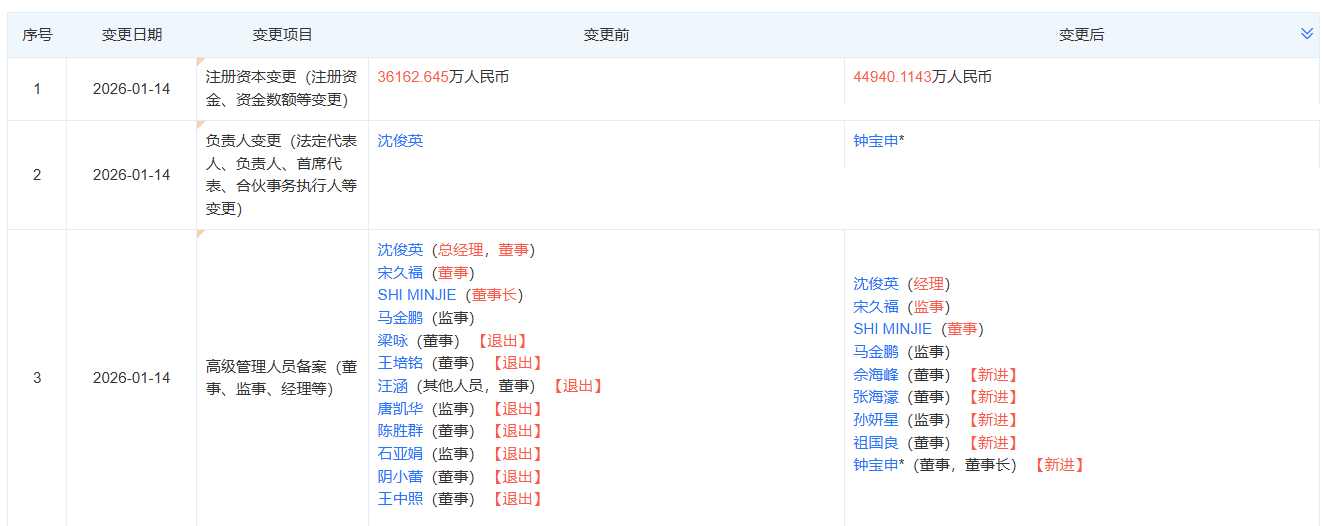1323x526 pixels.
Task: Click the orange corner marker on 负责人变更 cell
Action: (201, 126)
